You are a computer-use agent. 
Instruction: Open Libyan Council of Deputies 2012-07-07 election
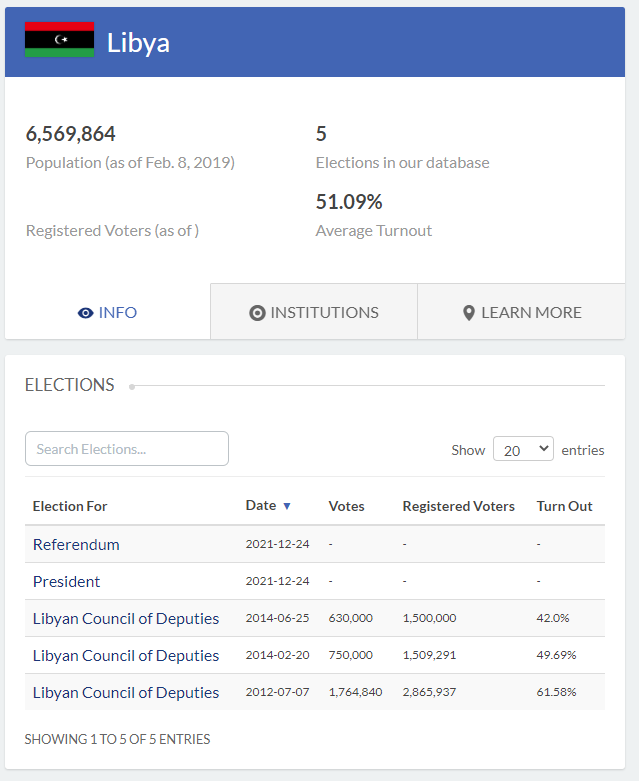pos(126,692)
